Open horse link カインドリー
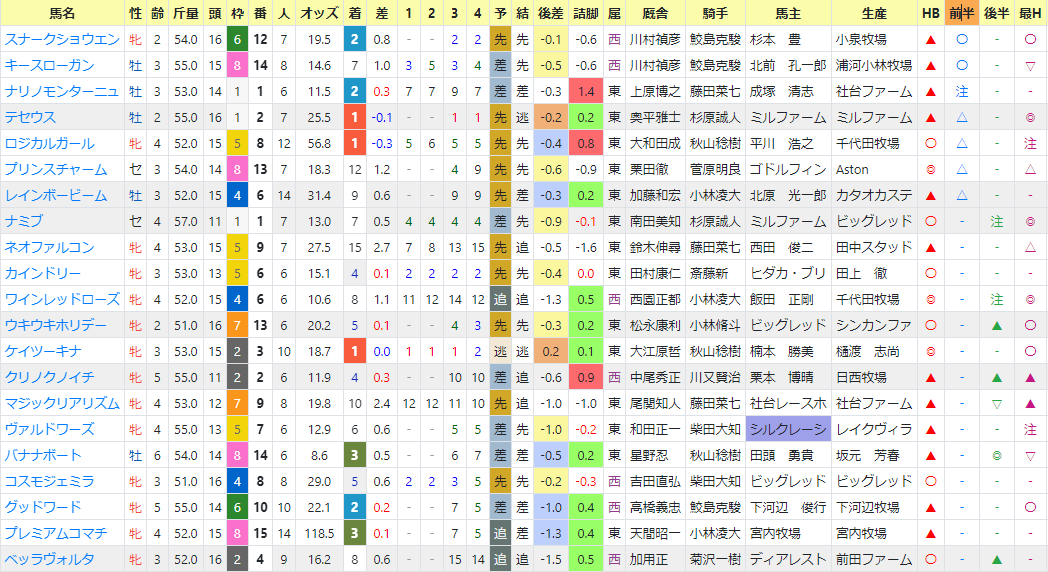This screenshot has height=572, width=1048. click(x=43, y=273)
